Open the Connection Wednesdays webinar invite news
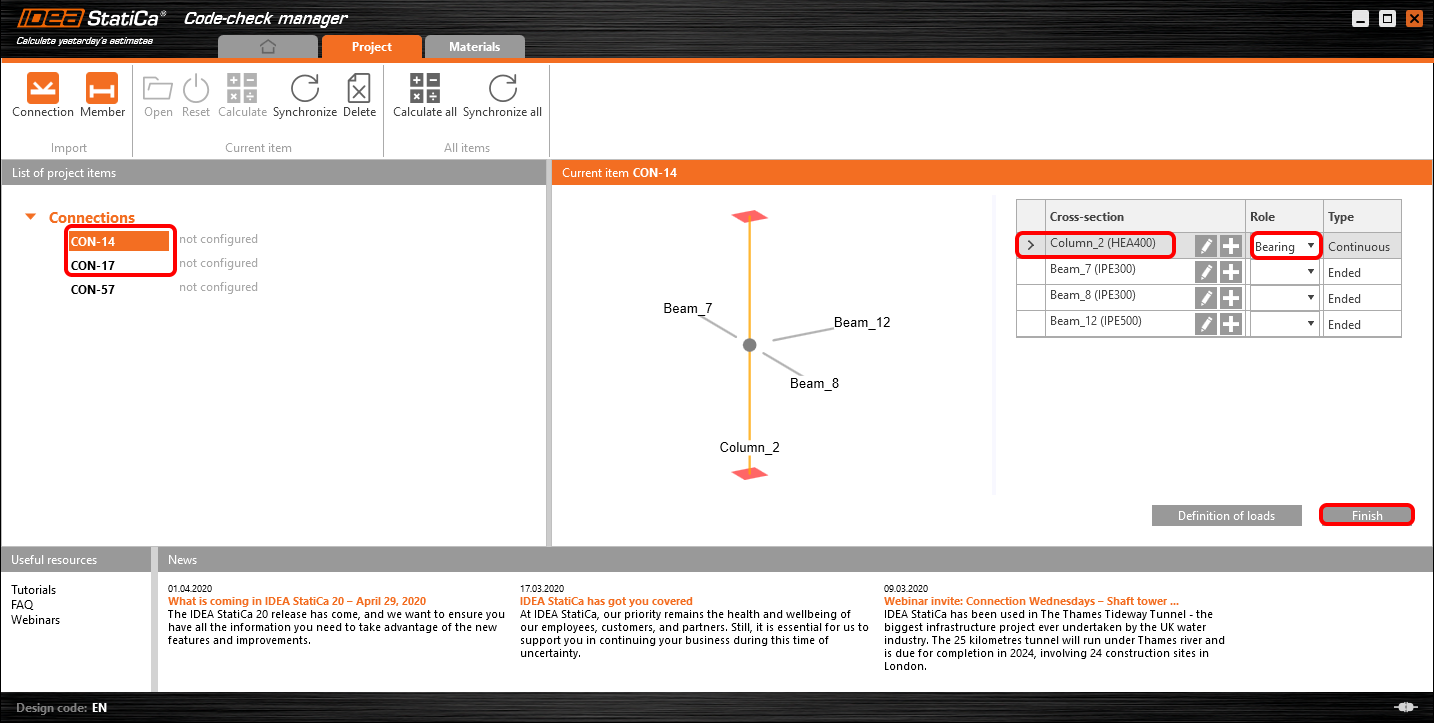This screenshot has width=1434, height=723. click(x=1031, y=601)
